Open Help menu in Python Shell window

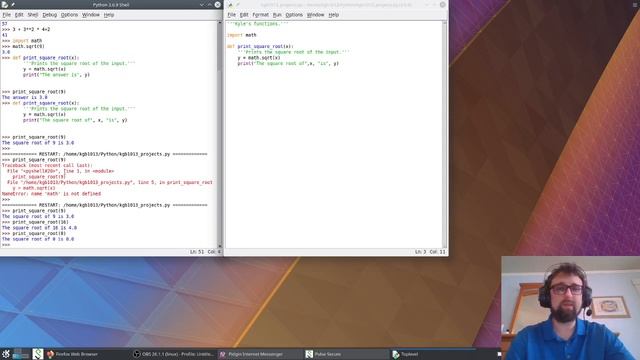109,15
